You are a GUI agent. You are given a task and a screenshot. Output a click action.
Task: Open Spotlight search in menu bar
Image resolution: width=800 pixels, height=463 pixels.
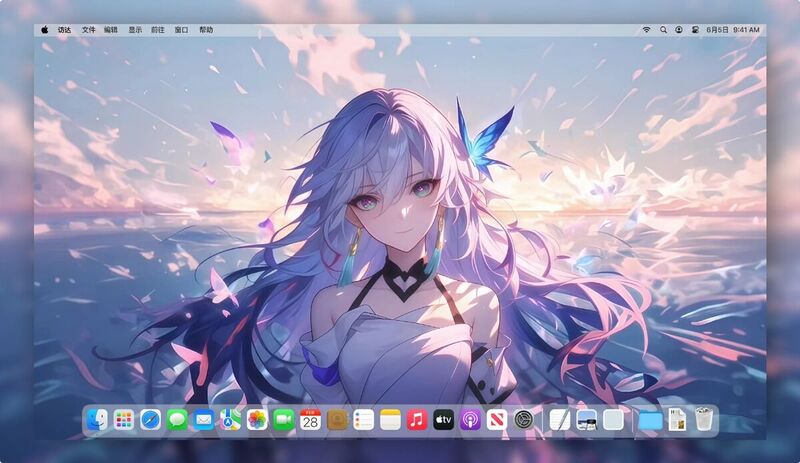click(663, 30)
